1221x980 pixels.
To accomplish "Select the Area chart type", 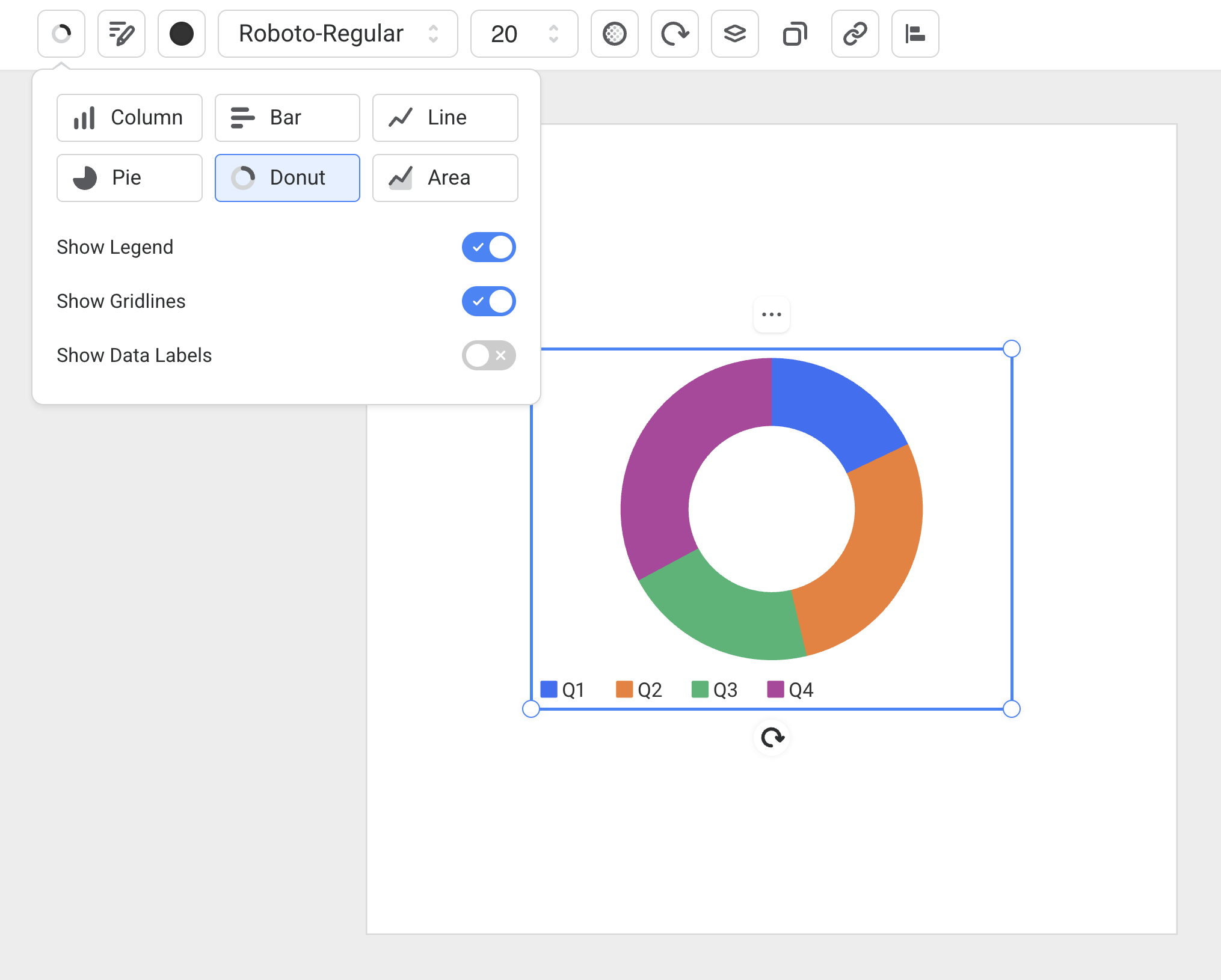I will pos(445,178).
